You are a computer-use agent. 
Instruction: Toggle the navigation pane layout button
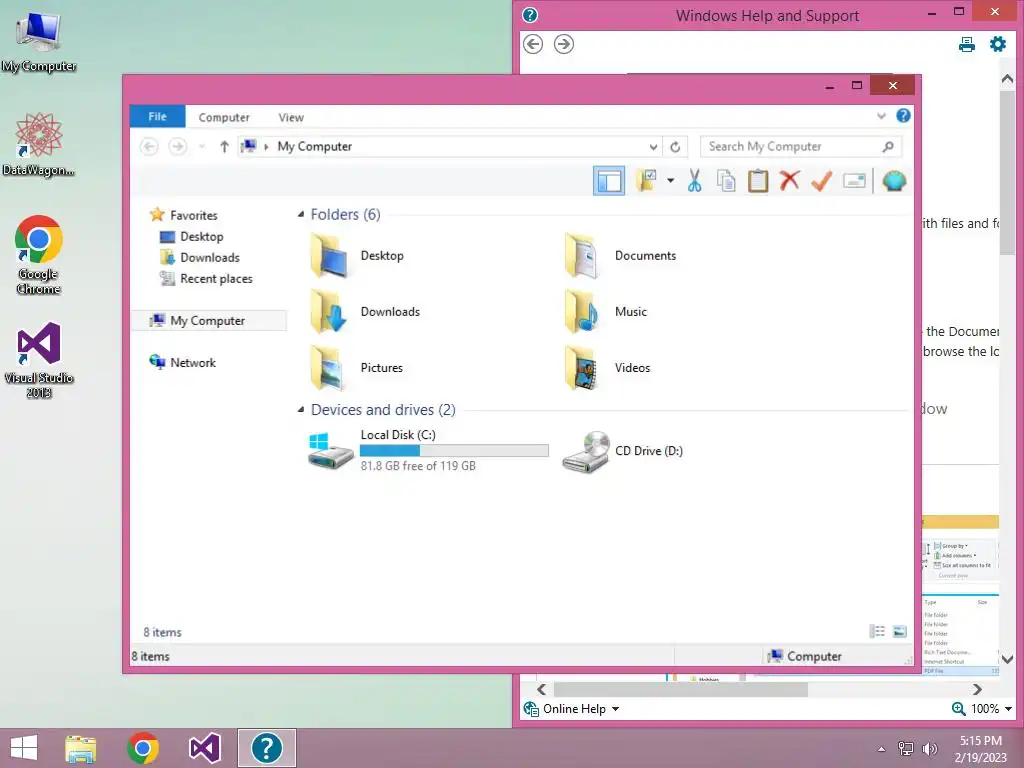pos(609,181)
